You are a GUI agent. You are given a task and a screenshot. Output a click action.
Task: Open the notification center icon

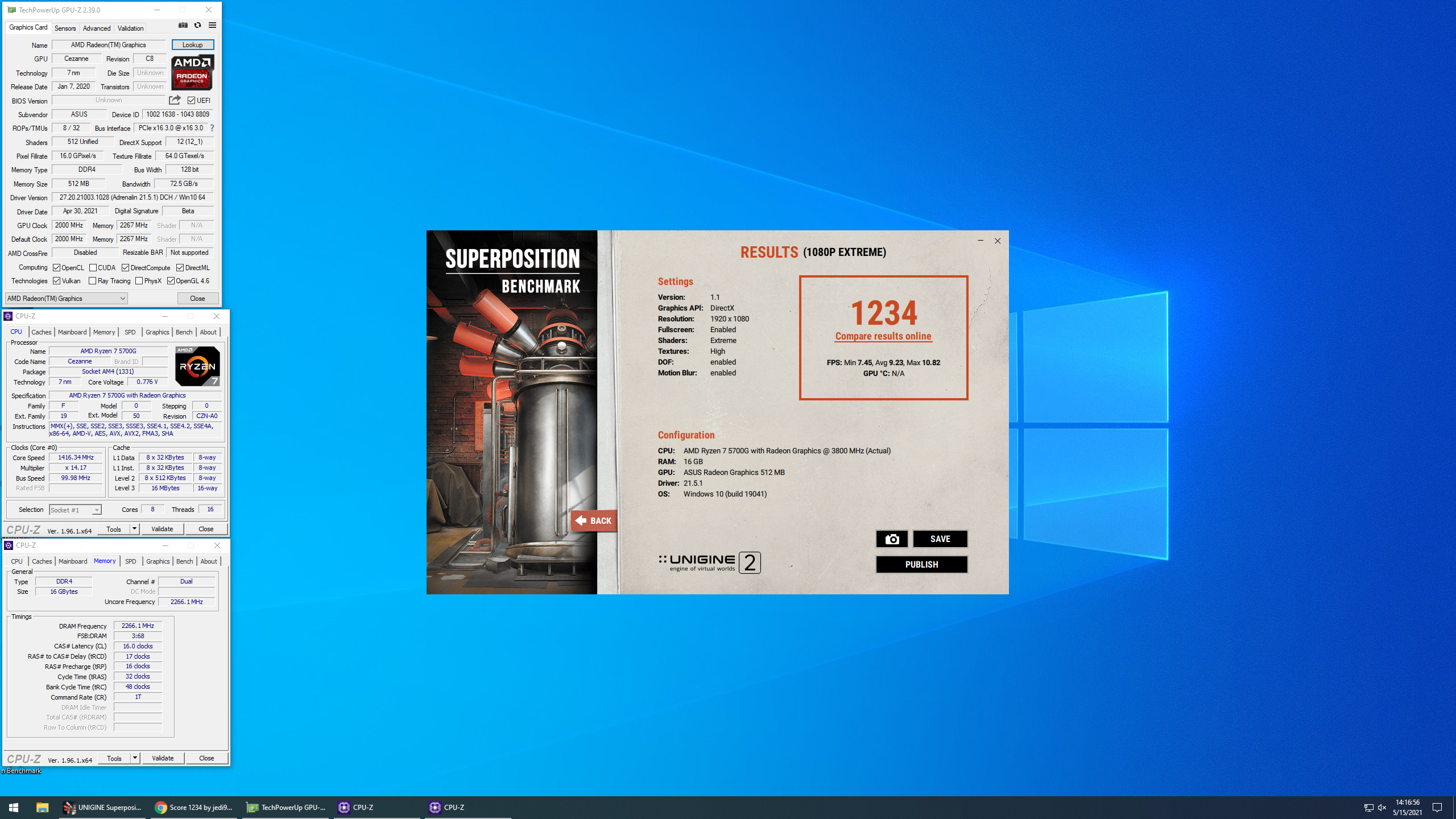[1437, 808]
